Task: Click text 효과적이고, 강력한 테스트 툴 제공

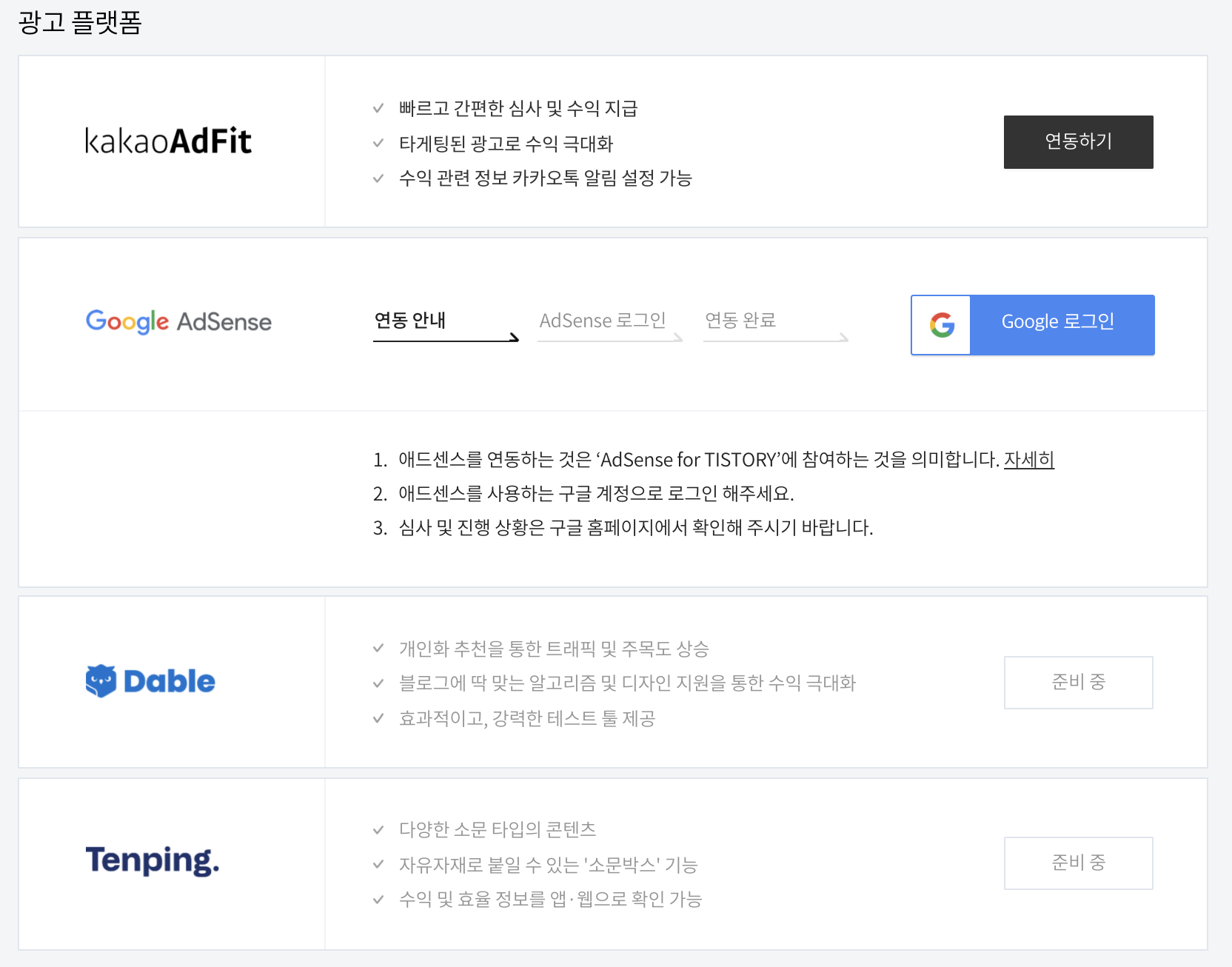Action: pyautogui.click(x=527, y=718)
